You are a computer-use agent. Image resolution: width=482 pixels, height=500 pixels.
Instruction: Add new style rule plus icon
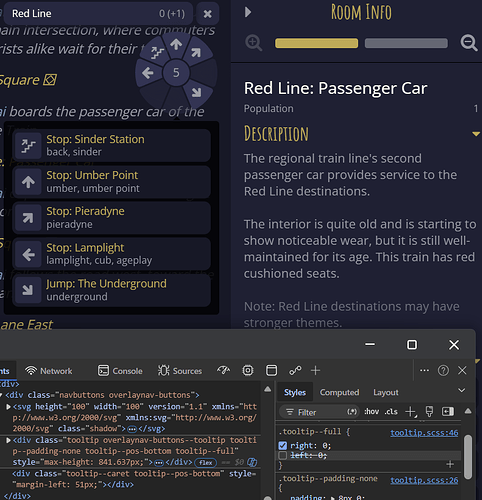411,412
